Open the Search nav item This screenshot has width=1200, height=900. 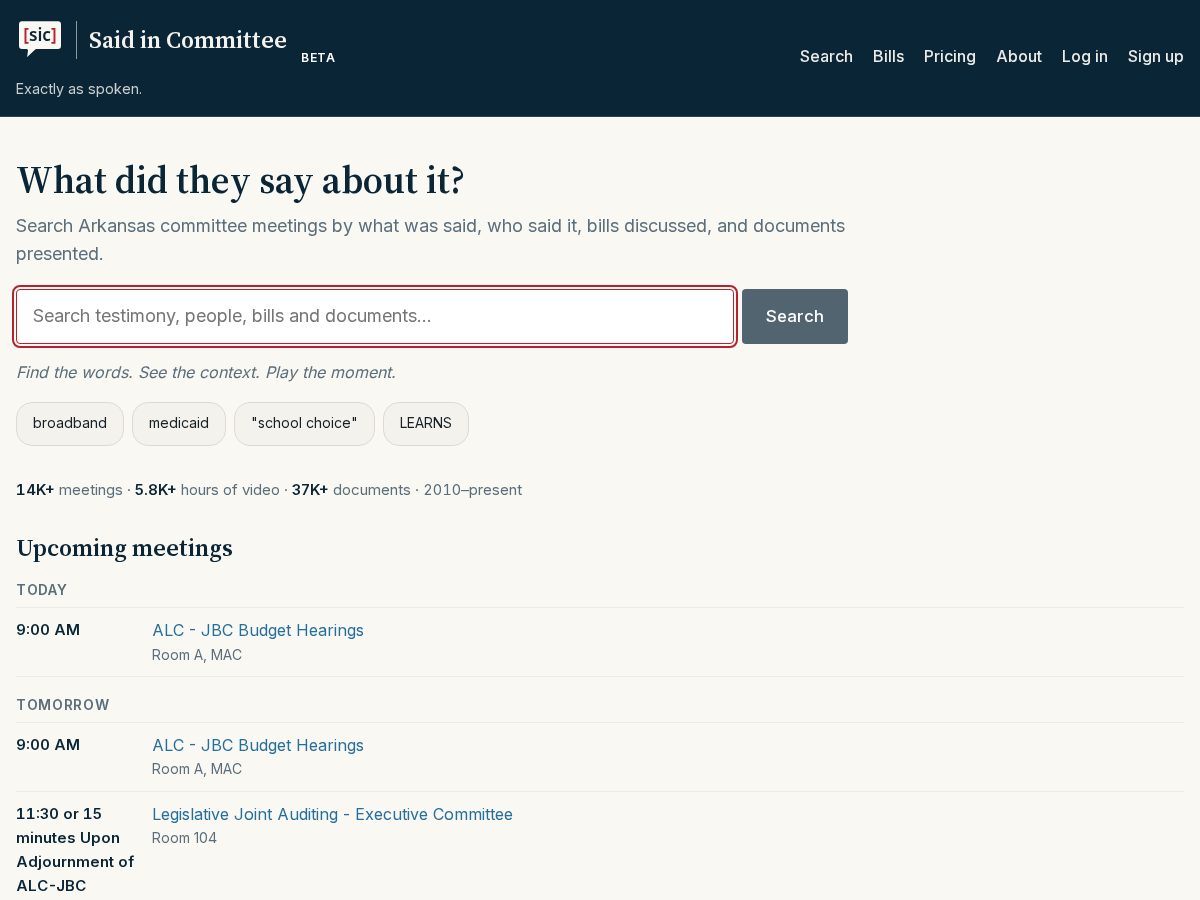(x=826, y=56)
